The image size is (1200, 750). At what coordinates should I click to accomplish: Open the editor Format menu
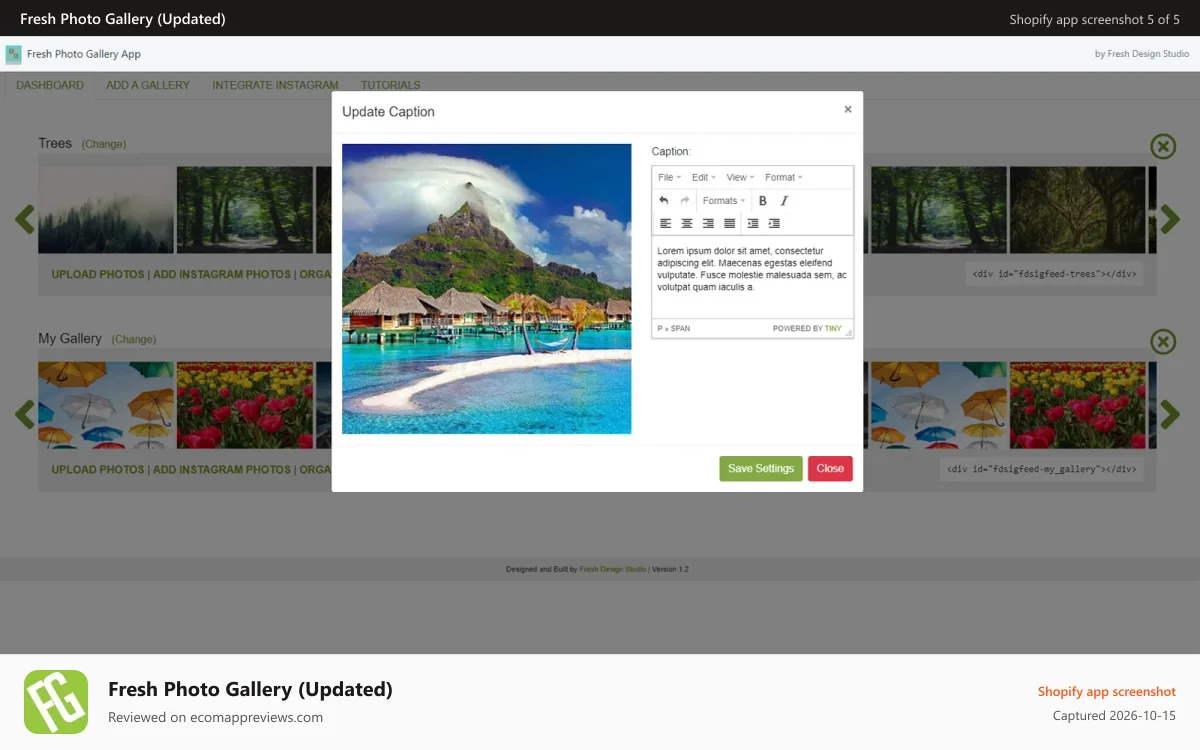784,178
